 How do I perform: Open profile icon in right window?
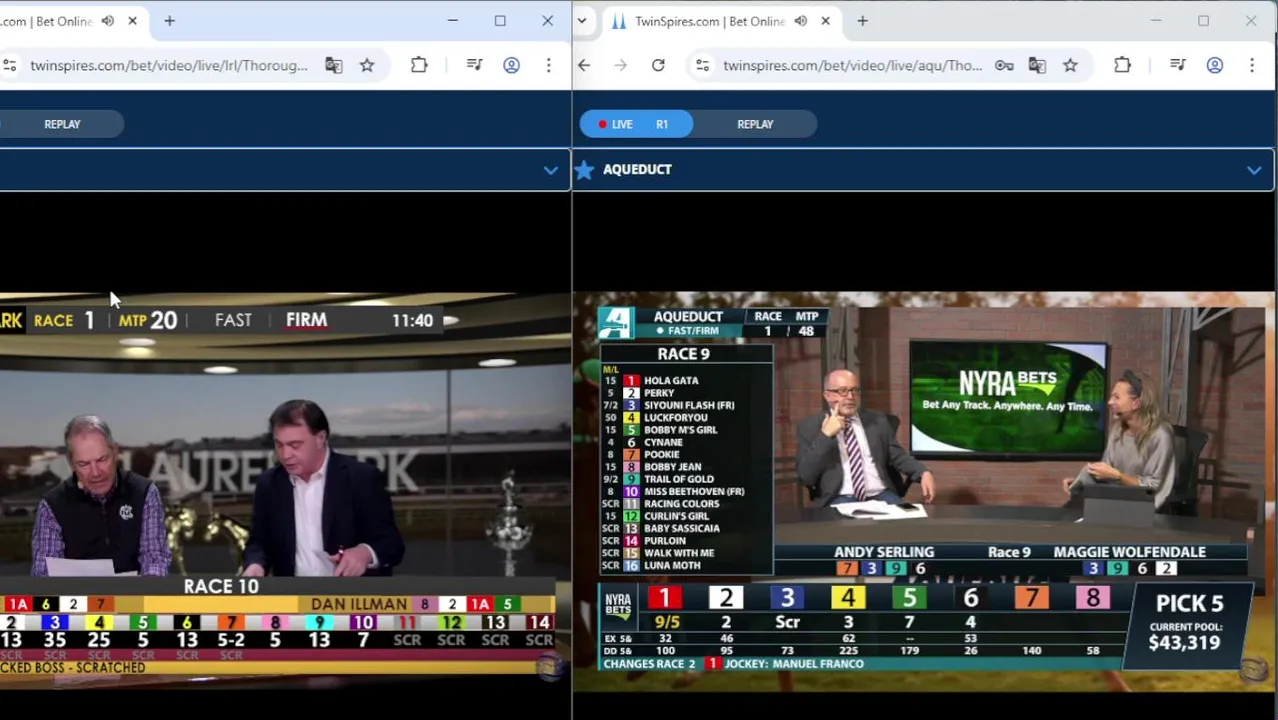(x=1214, y=65)
